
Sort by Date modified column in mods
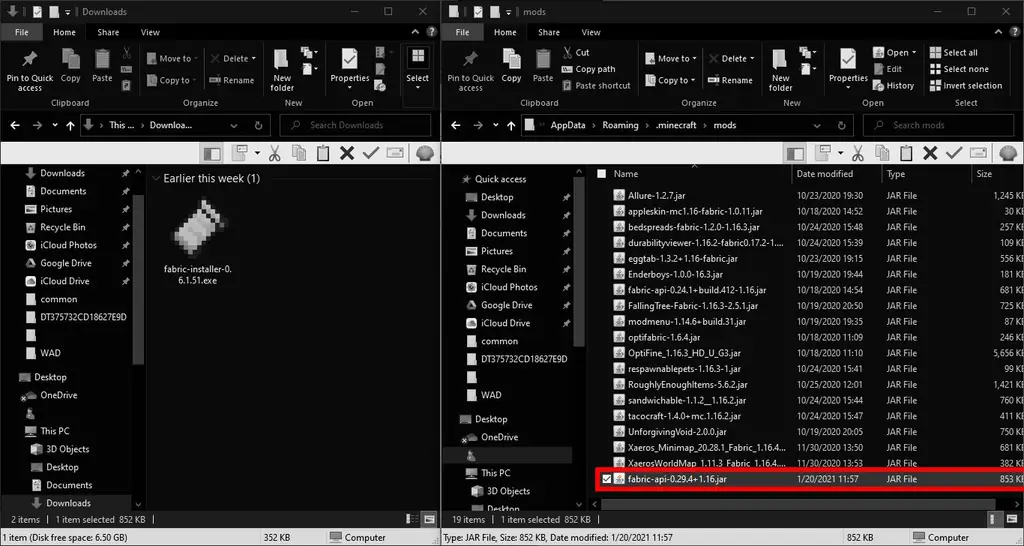point(824,174)
